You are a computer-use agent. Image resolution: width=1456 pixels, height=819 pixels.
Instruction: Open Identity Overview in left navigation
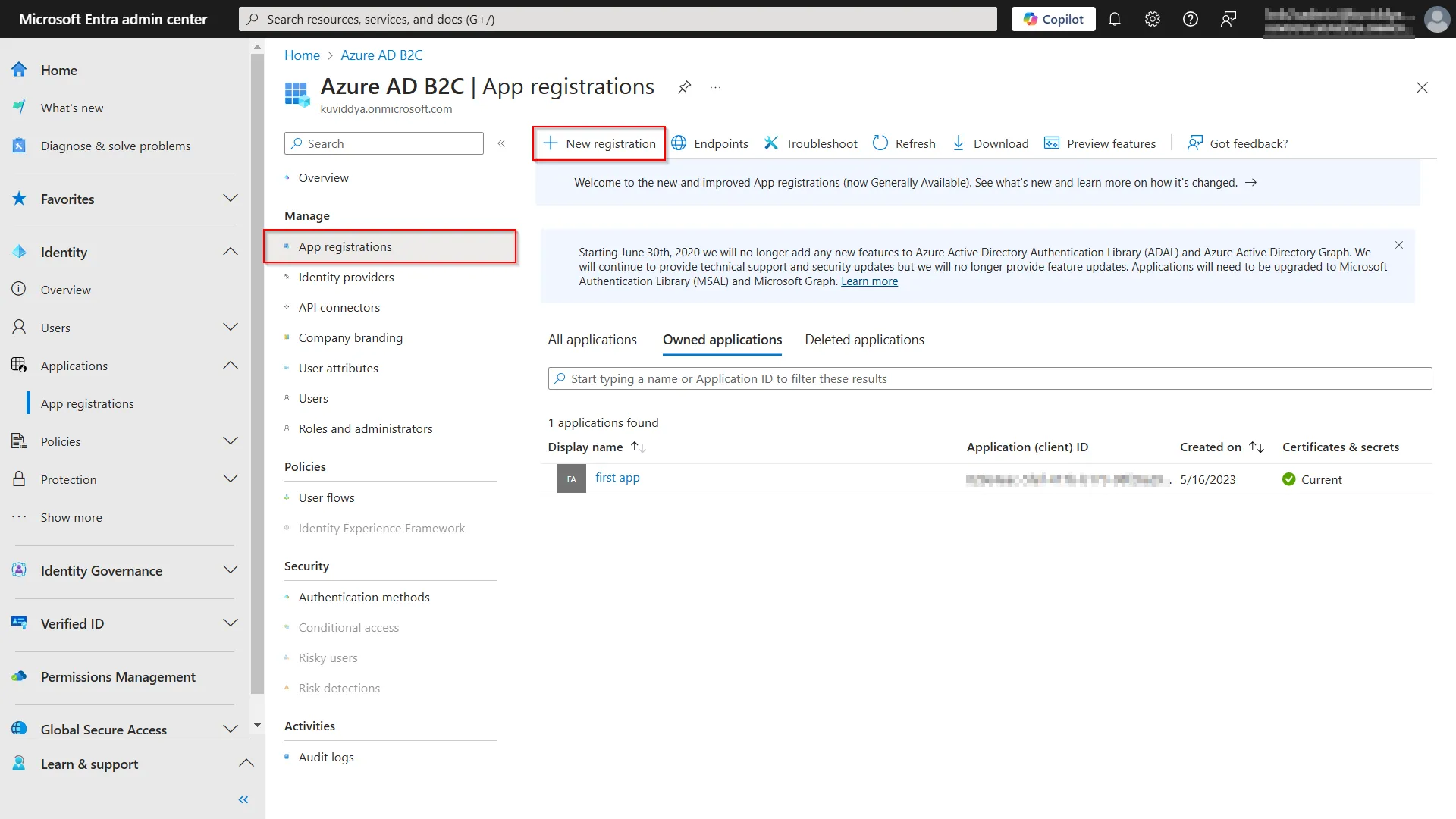(66, 290)
